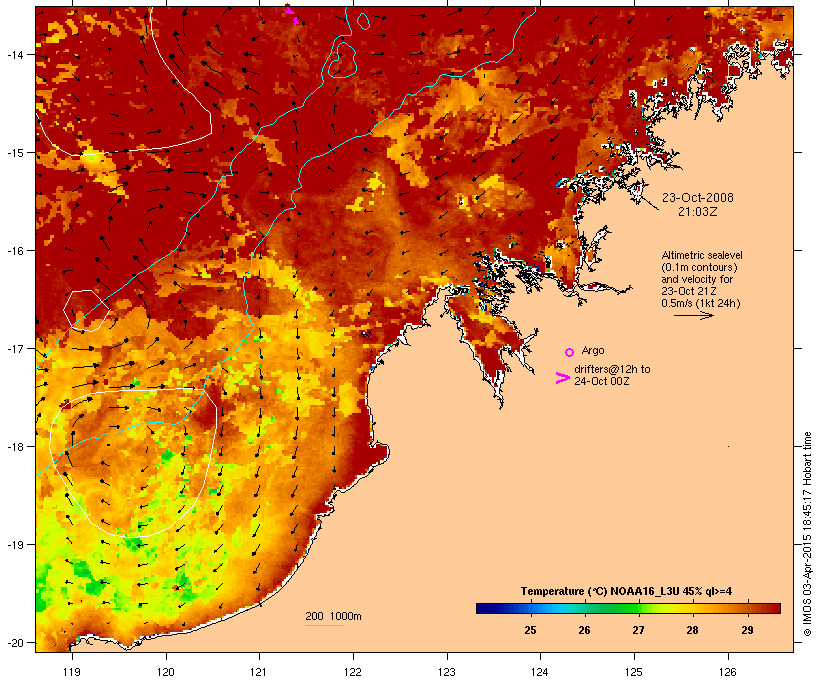Click the magenta drifter track at top edge

pos(292,14)
